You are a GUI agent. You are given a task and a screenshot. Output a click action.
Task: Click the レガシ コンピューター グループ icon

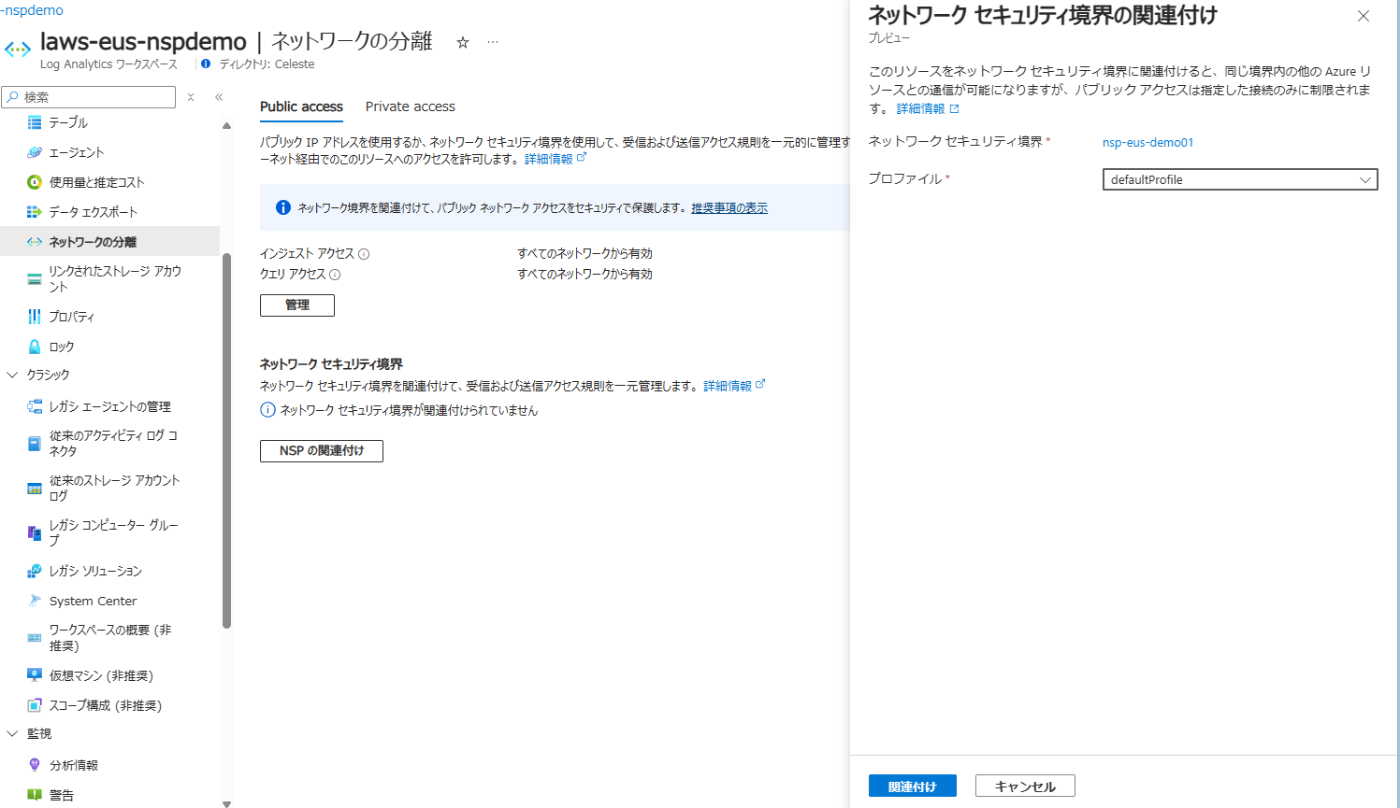[34, 533]
